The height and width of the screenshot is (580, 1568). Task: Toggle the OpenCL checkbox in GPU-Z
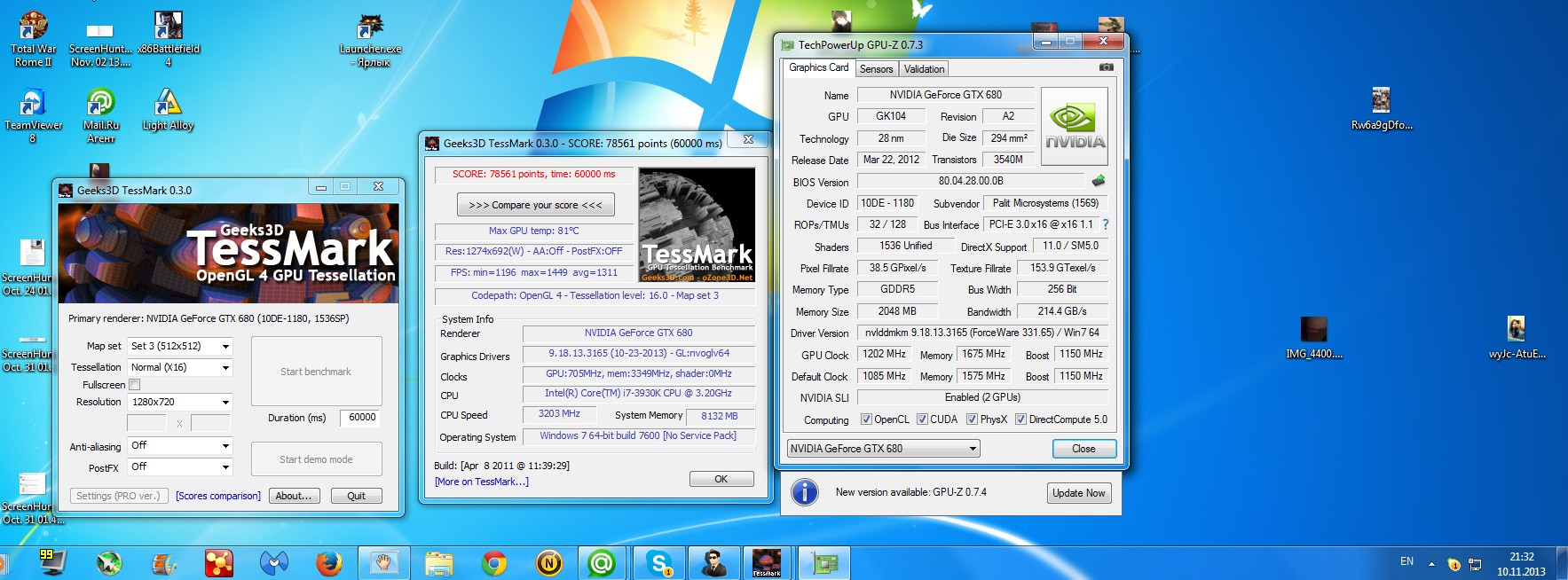pos(866,419)
